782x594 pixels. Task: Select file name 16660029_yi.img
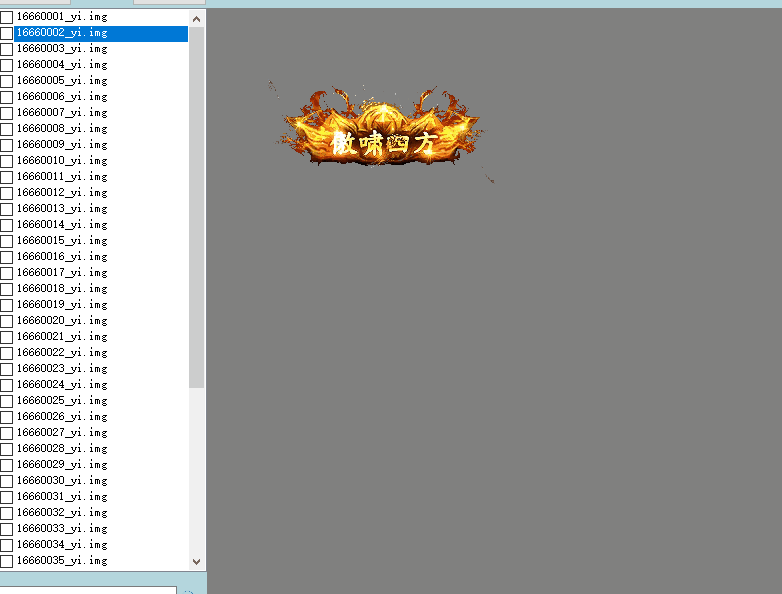pos(62,464)
